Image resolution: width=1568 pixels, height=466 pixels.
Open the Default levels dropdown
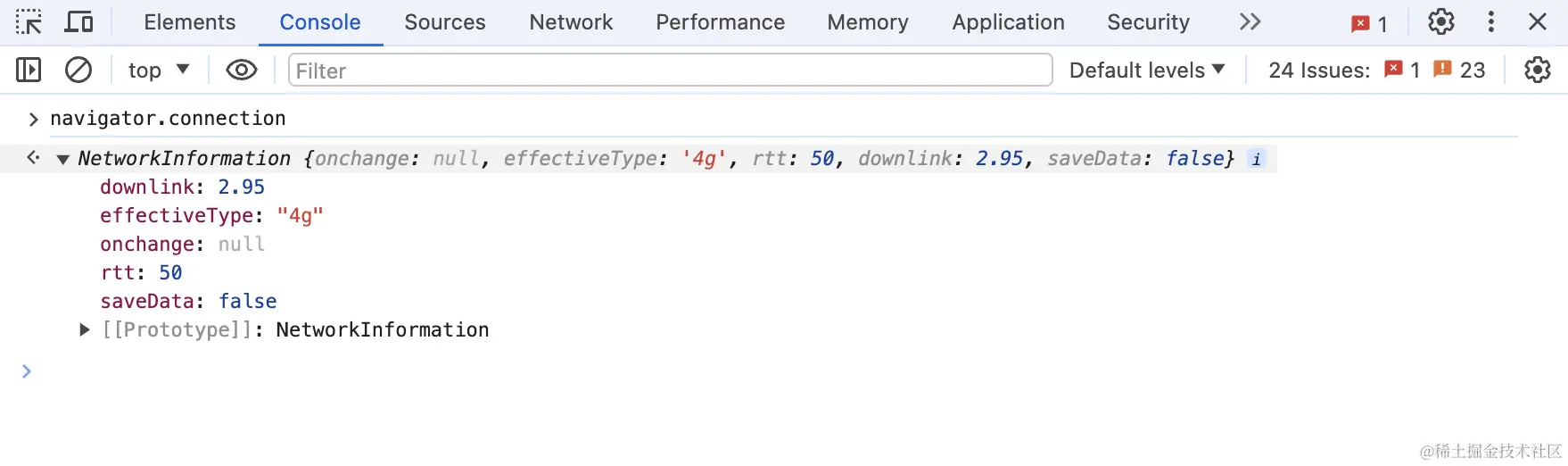tap(1146, 70)
